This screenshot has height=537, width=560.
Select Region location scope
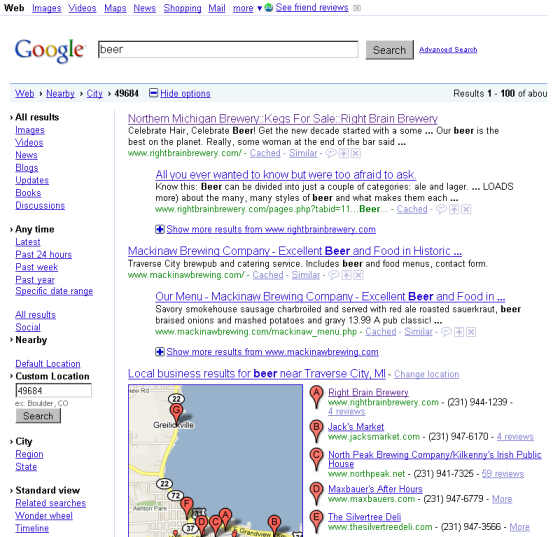[29, 454]
